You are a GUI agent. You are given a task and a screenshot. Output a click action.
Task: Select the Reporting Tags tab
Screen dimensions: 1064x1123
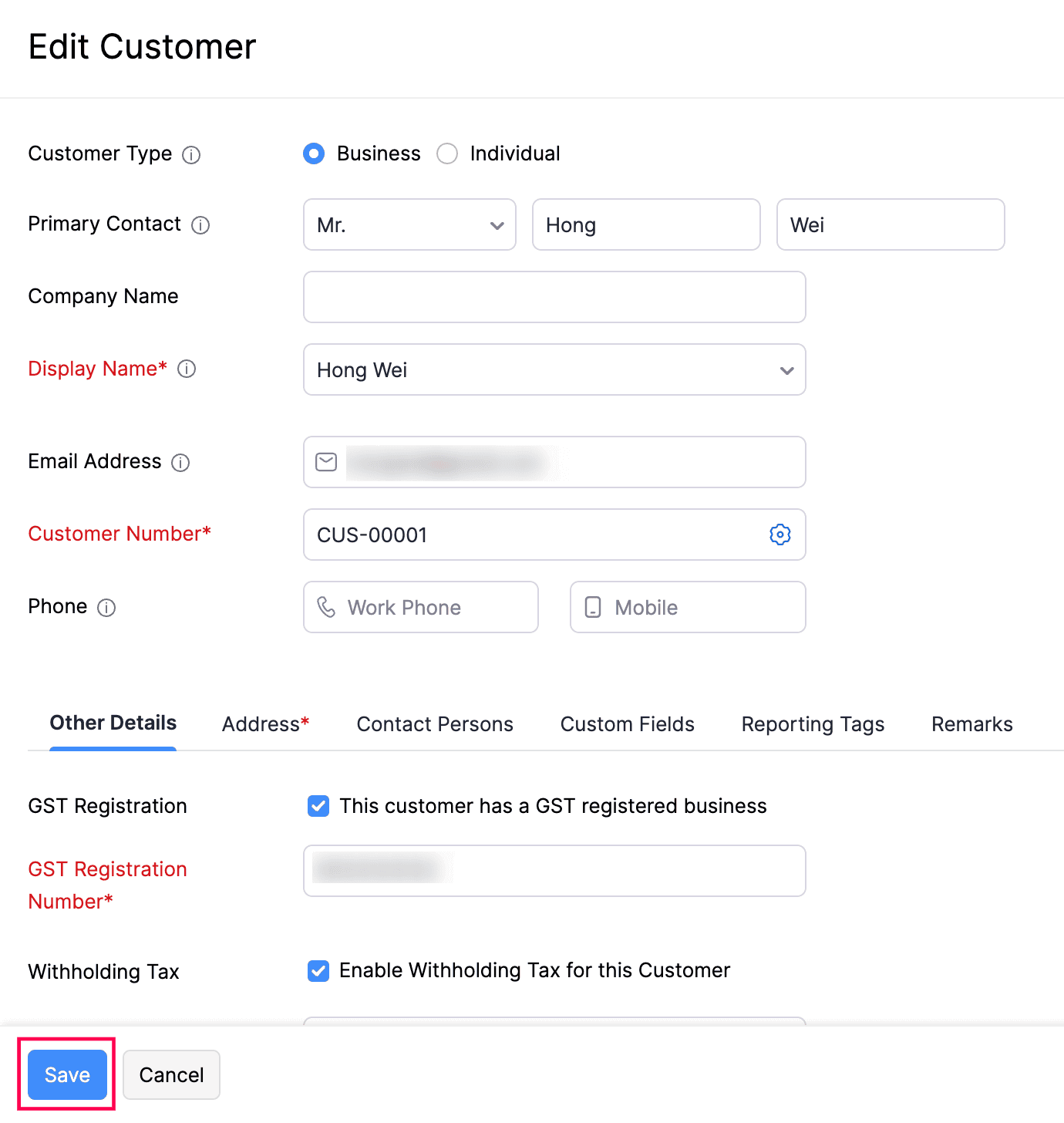point(812,724)
